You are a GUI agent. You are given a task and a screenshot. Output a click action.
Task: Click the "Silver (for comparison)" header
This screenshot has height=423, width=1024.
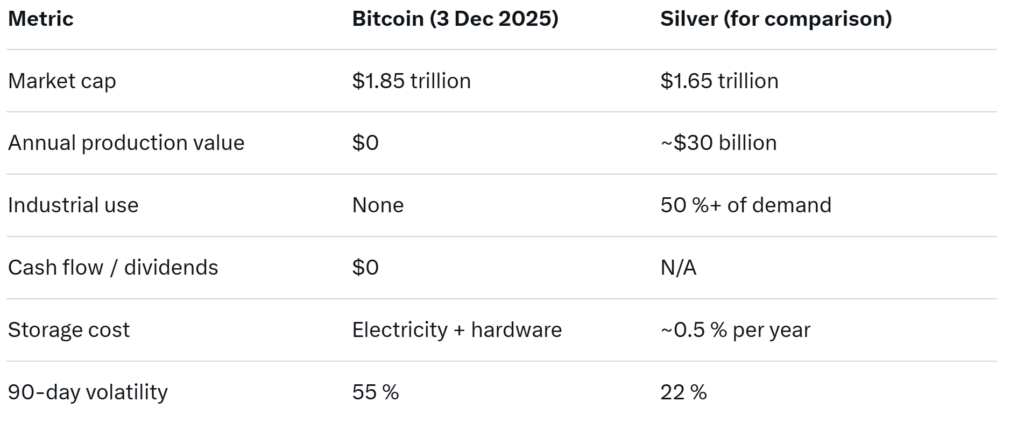point(776,19)
